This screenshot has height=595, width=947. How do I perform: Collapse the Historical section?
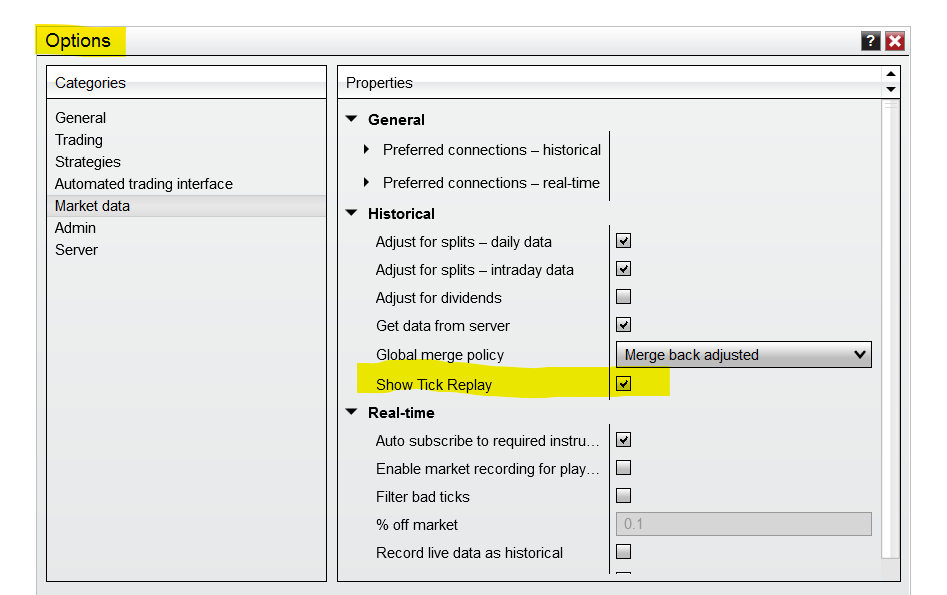[351, 214]
